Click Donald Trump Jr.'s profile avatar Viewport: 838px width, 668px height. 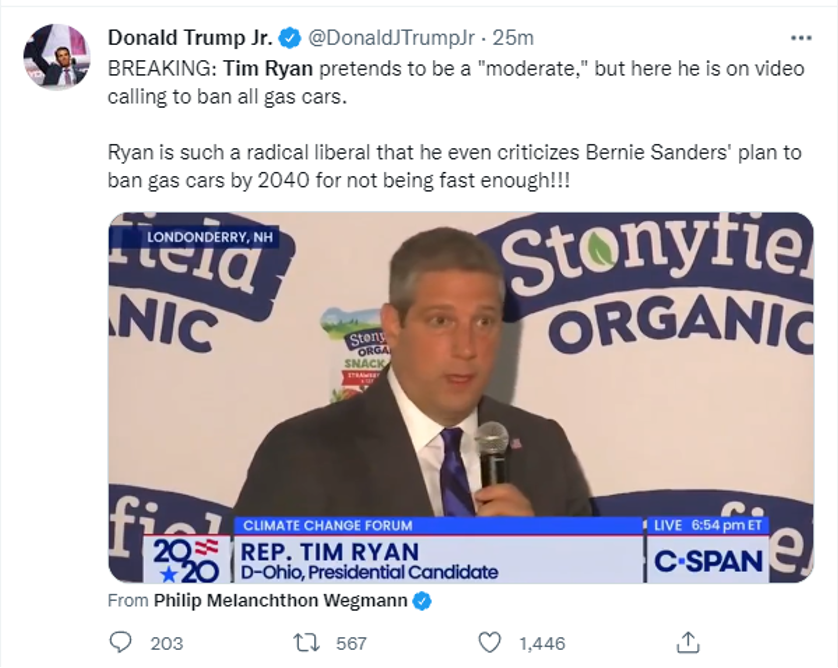point(56,54)
